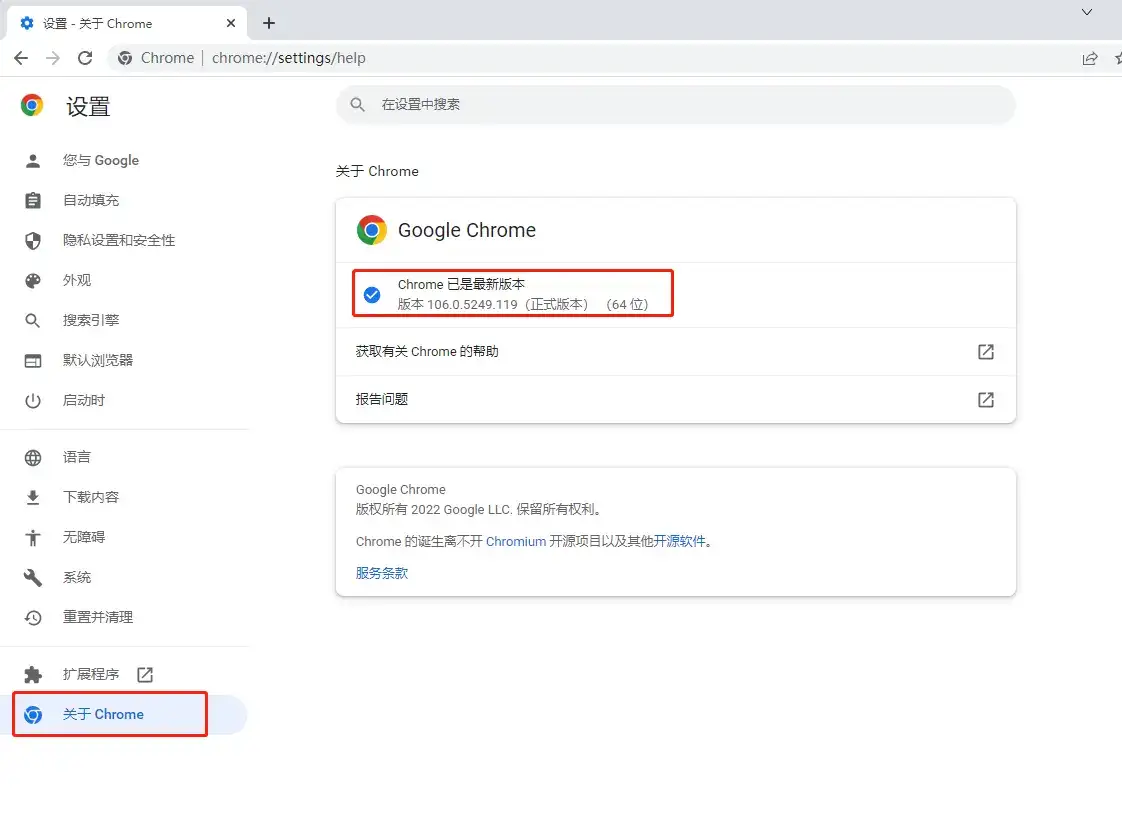1122x828 pixels.
Task: Click the clipboard icon for 自动填充
Action: [x=33, y=200]
